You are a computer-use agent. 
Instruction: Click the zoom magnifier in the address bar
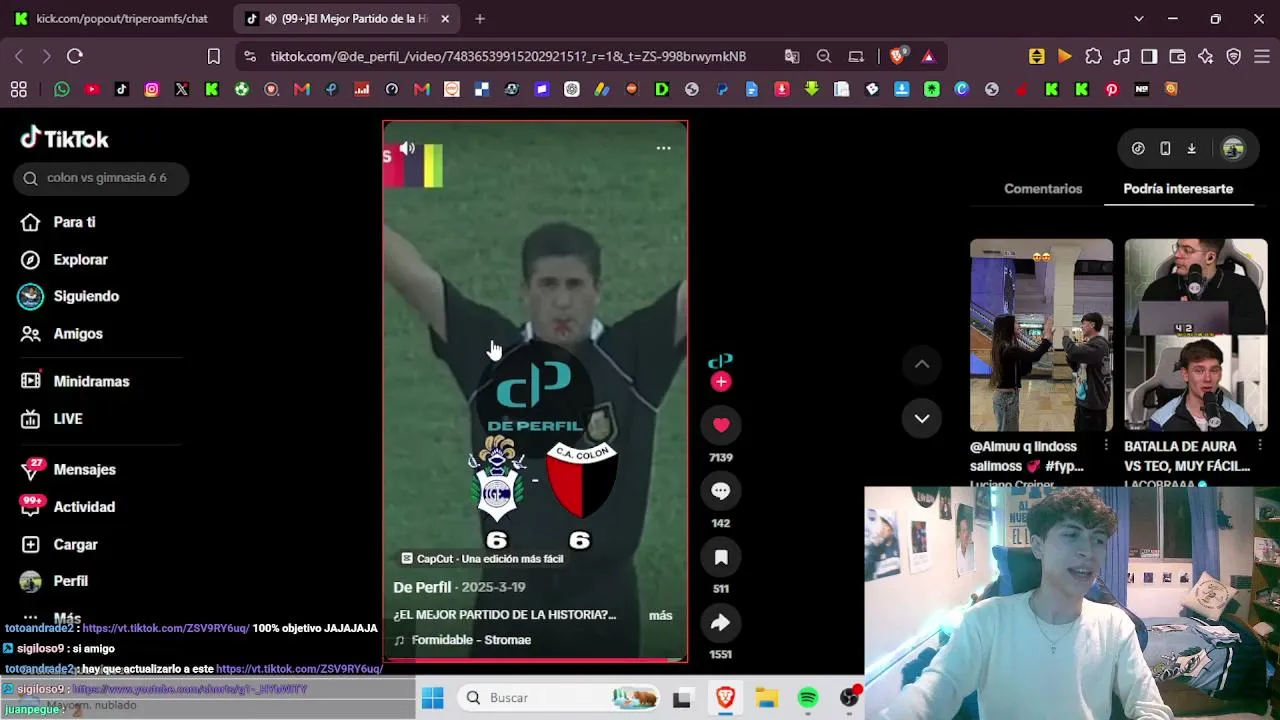[x=824, y=57]
